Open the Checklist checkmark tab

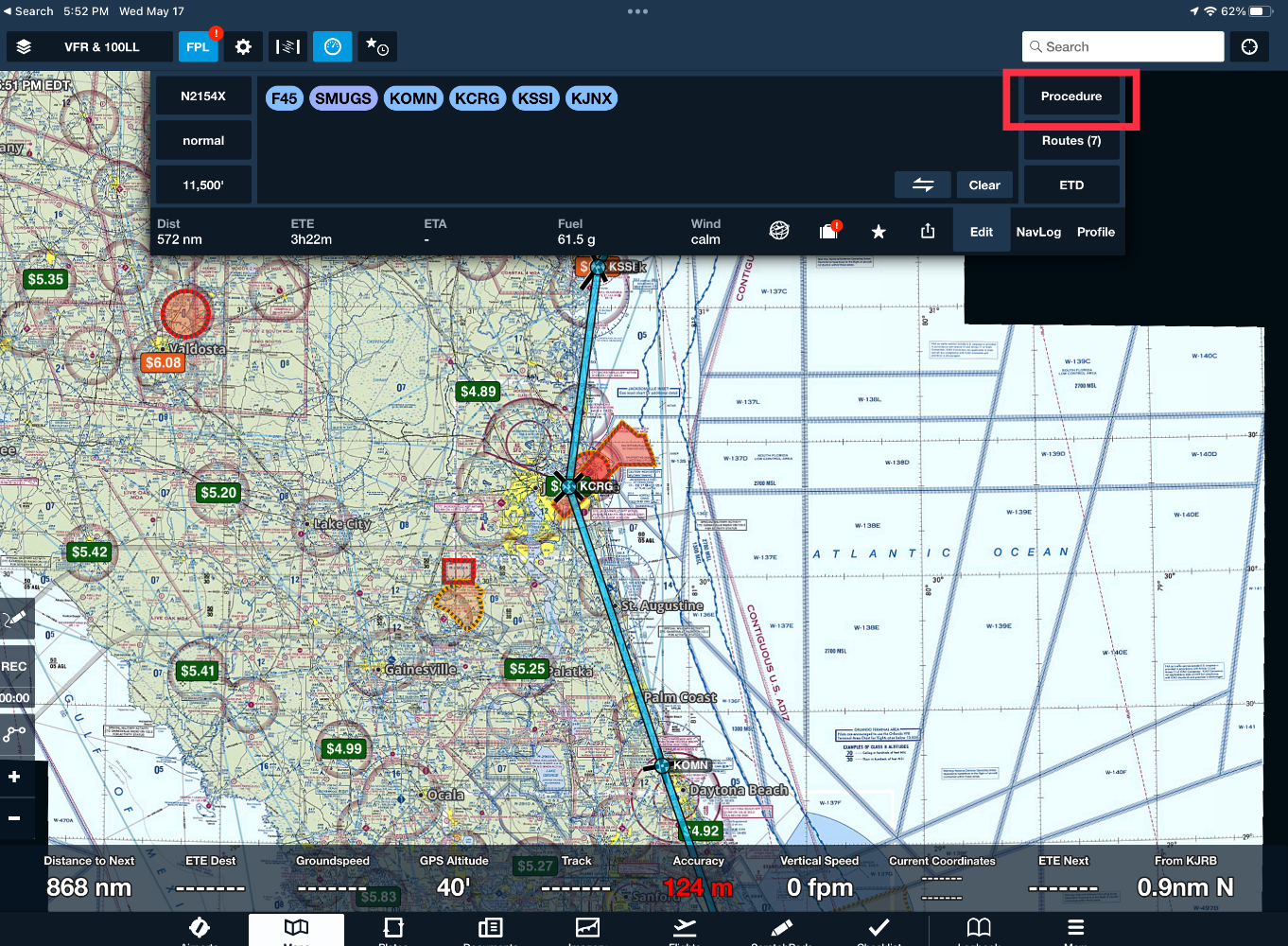[x=879, y=930]
